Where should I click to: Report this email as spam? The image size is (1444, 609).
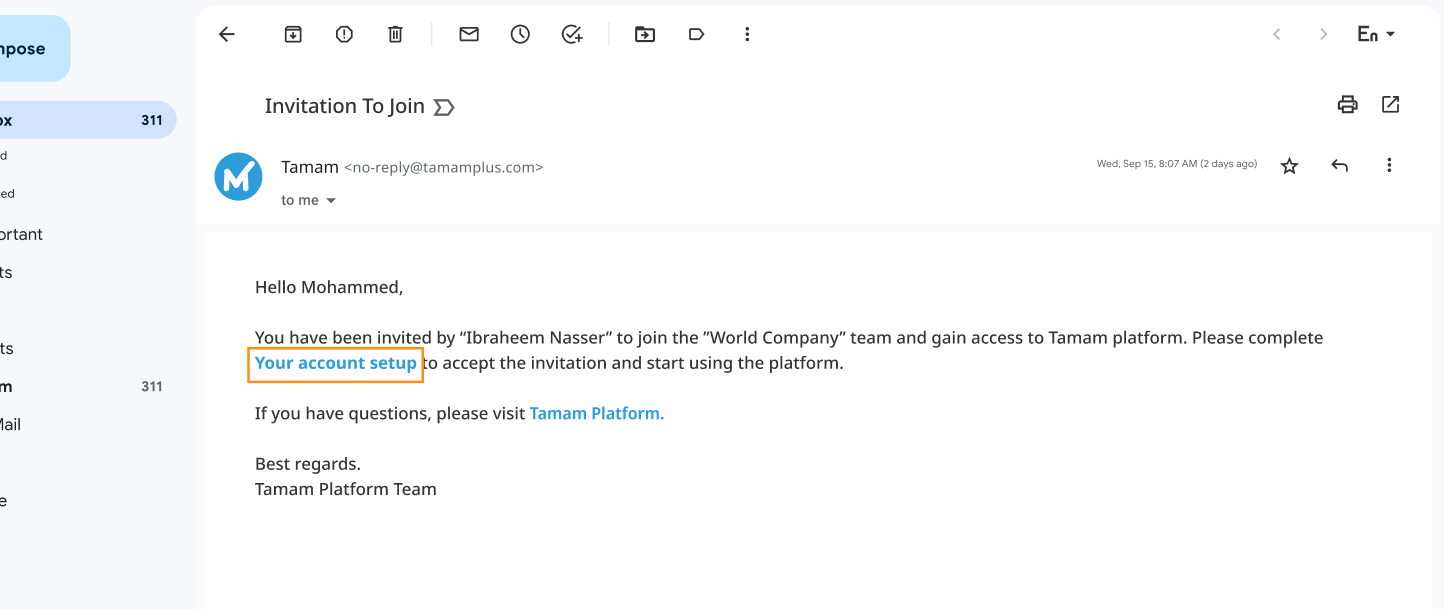coord(344,34)
